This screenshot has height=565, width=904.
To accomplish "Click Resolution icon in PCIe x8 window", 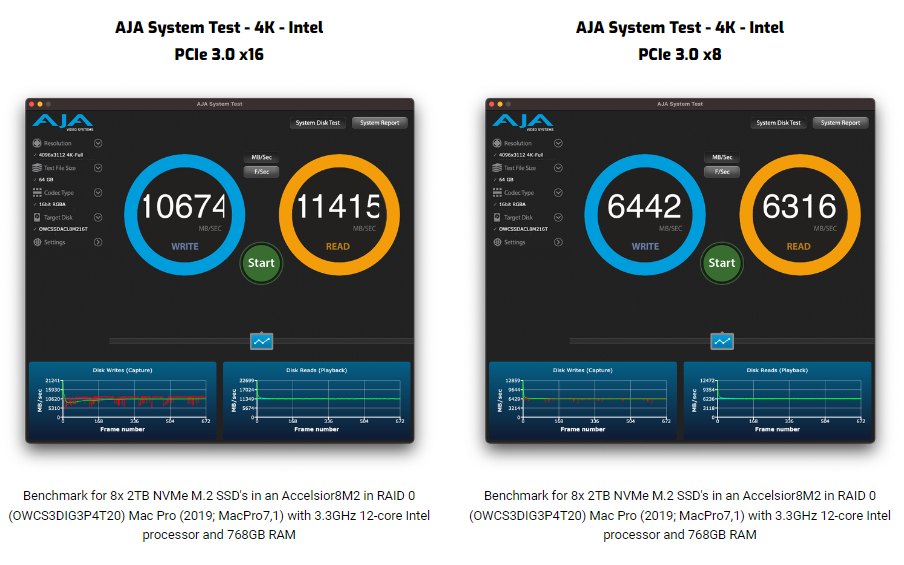I will pyautogui.click(x=497, y=143).
